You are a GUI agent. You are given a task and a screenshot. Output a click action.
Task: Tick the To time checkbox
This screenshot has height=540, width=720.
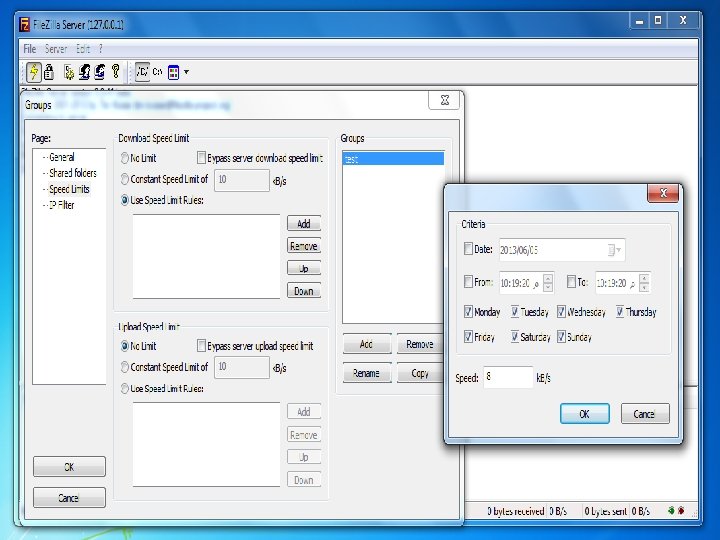571,281
